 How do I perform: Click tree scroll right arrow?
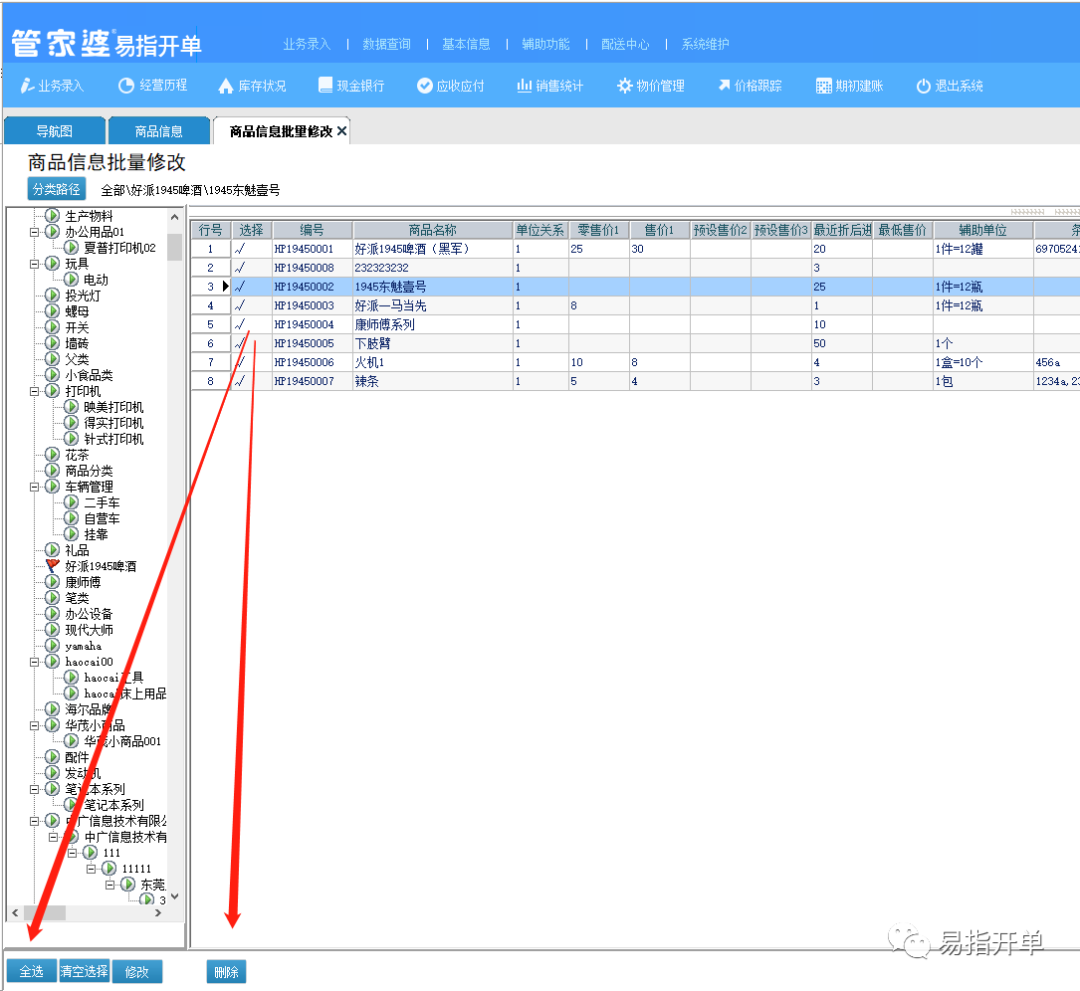click(x=158, y=912)
